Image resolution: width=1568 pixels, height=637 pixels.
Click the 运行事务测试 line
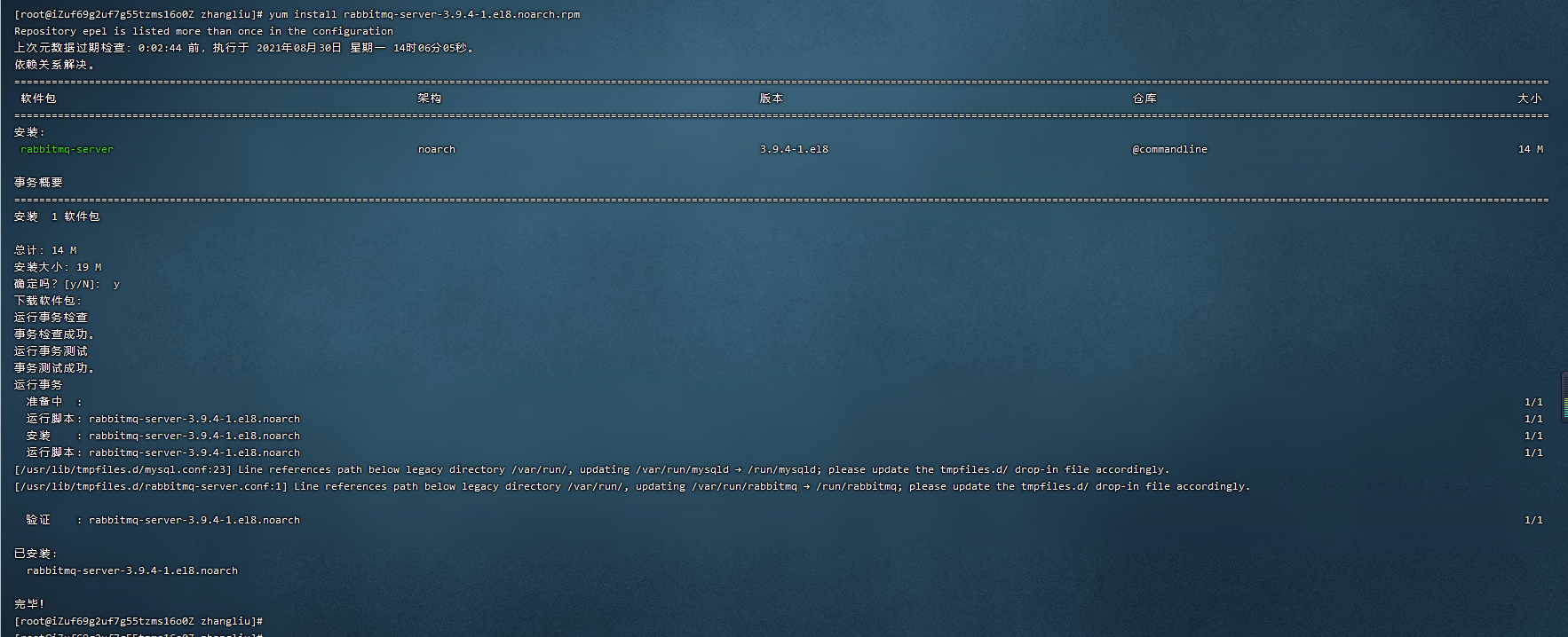(51, 351)
